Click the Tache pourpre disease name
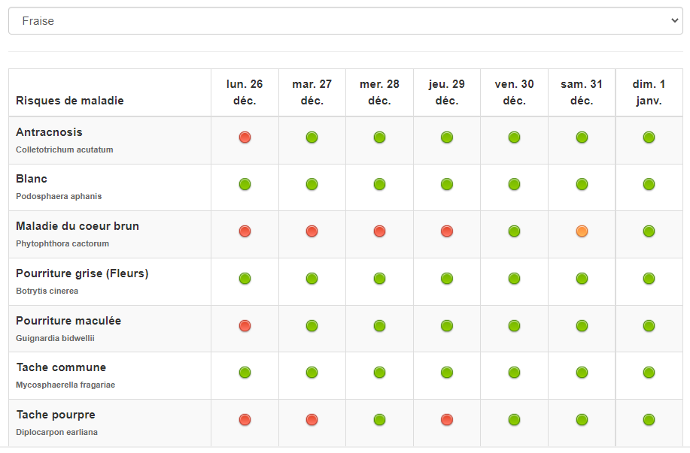Screen dimensions: 690x453 [x=55, y=414]
